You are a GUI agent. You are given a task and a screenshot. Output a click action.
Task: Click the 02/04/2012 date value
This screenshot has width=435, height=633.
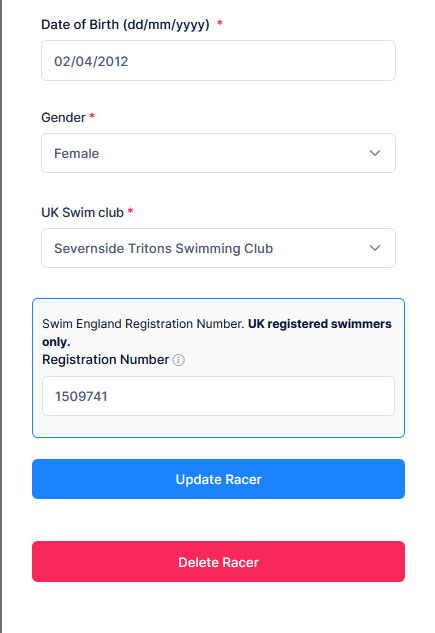pyautogui.click(x=91, y=61)
